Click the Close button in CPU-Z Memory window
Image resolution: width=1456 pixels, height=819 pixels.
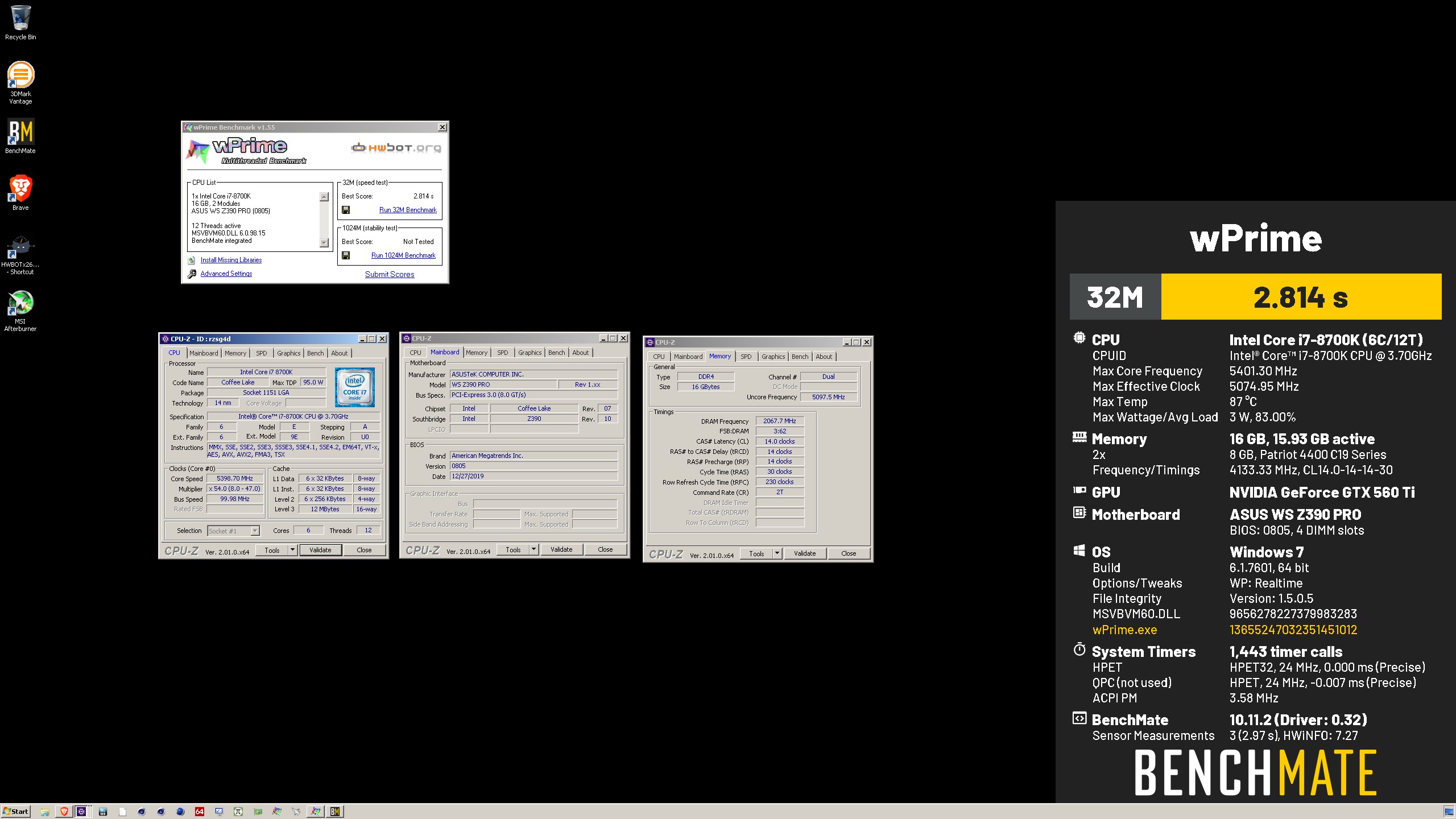pyautogui.click(x=849, y=553)
